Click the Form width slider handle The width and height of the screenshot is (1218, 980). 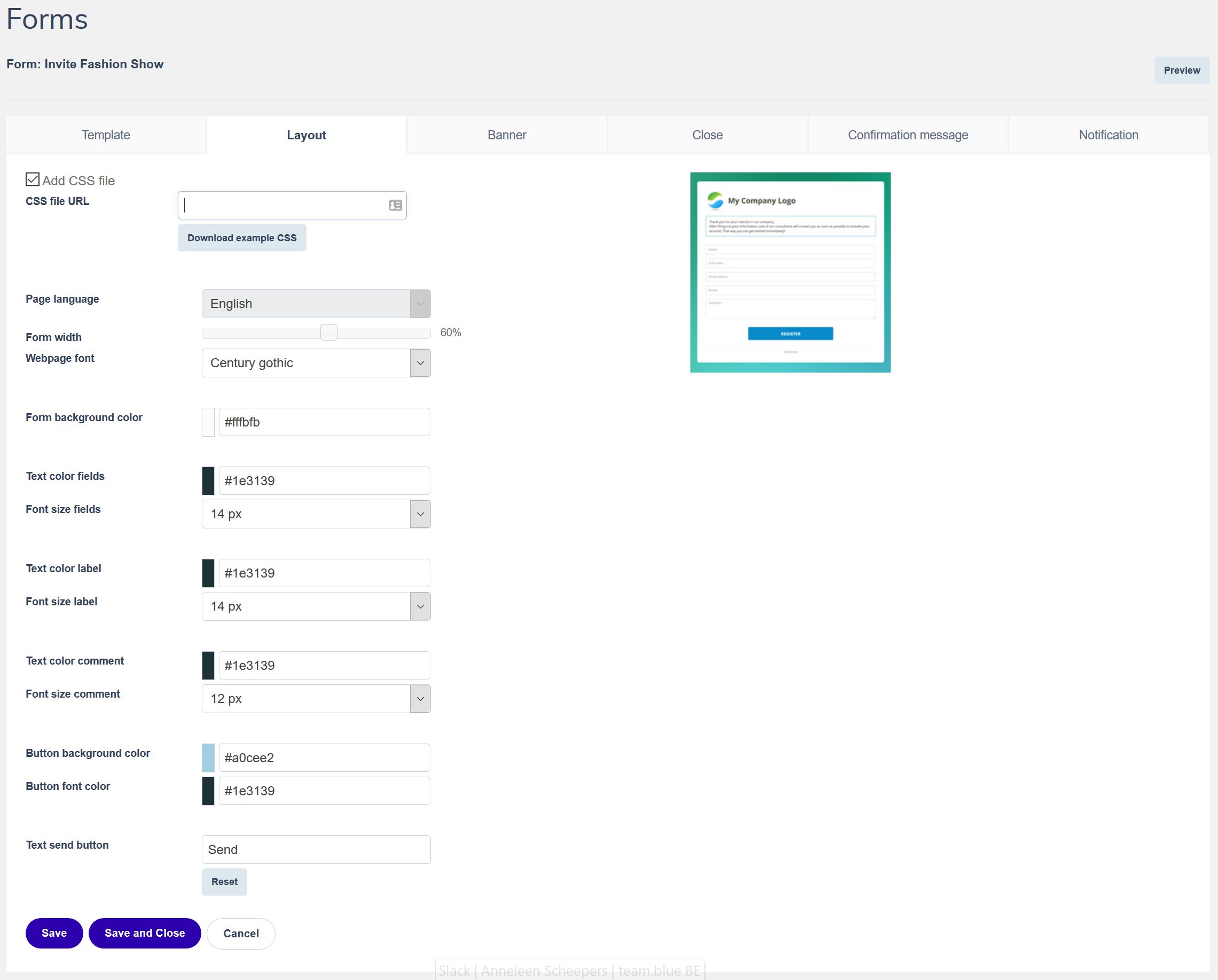point(329,333)
